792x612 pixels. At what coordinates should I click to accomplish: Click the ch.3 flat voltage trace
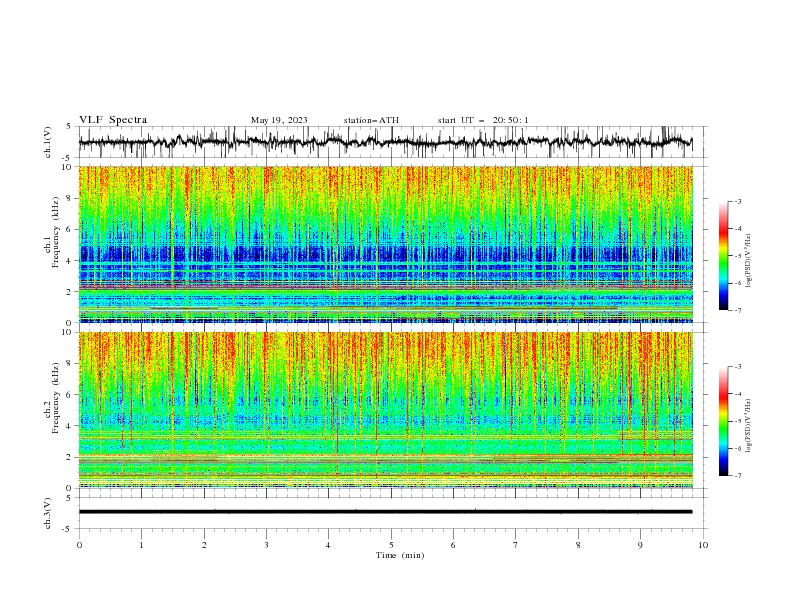[x=385, y=512]
